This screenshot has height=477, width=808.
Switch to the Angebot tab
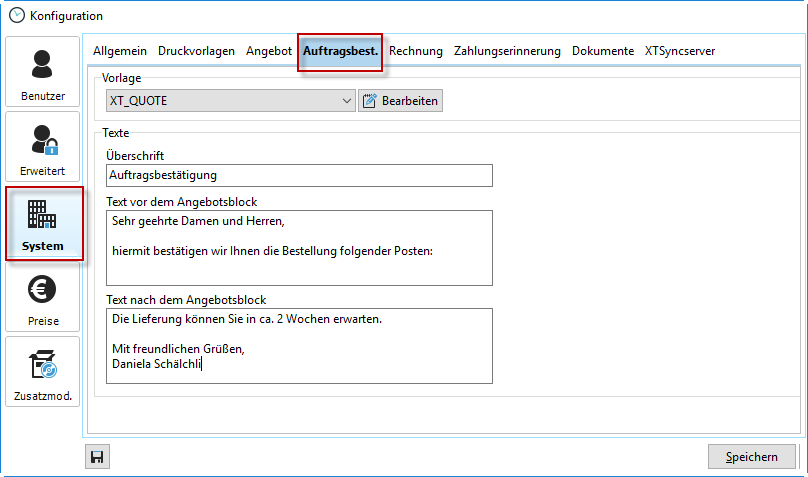(x=269, y=51)
